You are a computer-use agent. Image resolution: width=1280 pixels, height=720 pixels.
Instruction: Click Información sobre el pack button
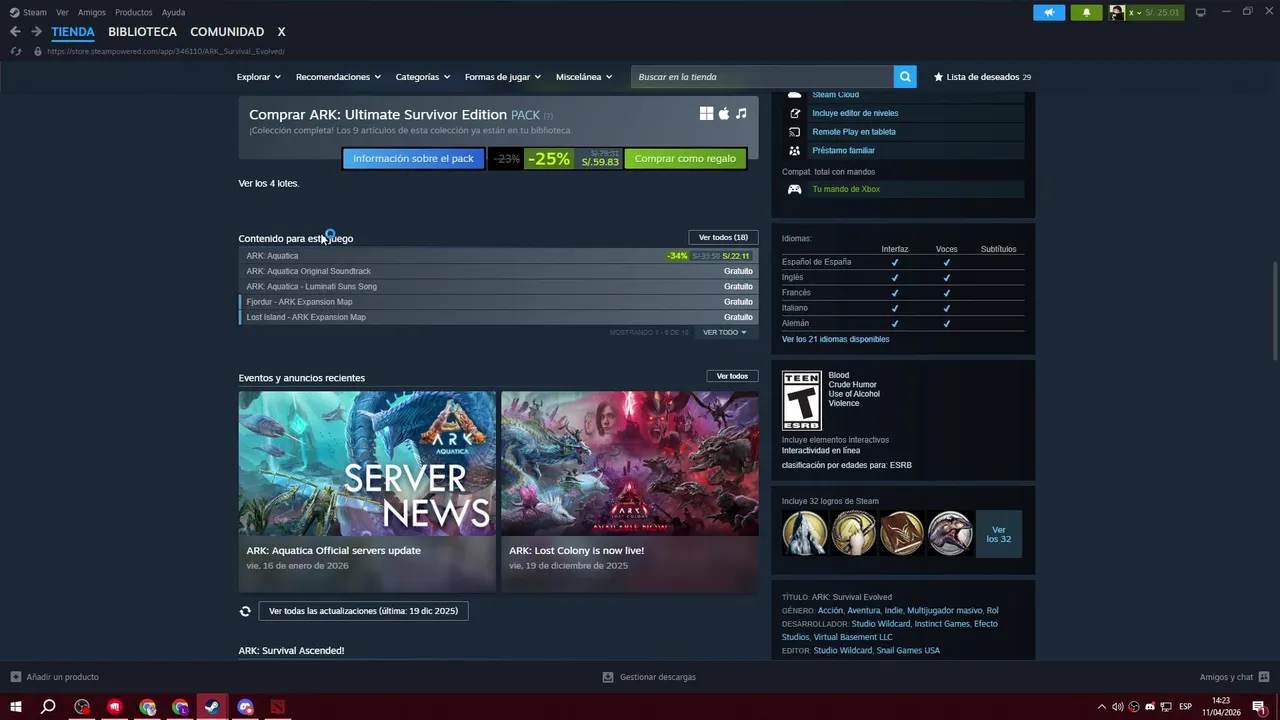413,158
